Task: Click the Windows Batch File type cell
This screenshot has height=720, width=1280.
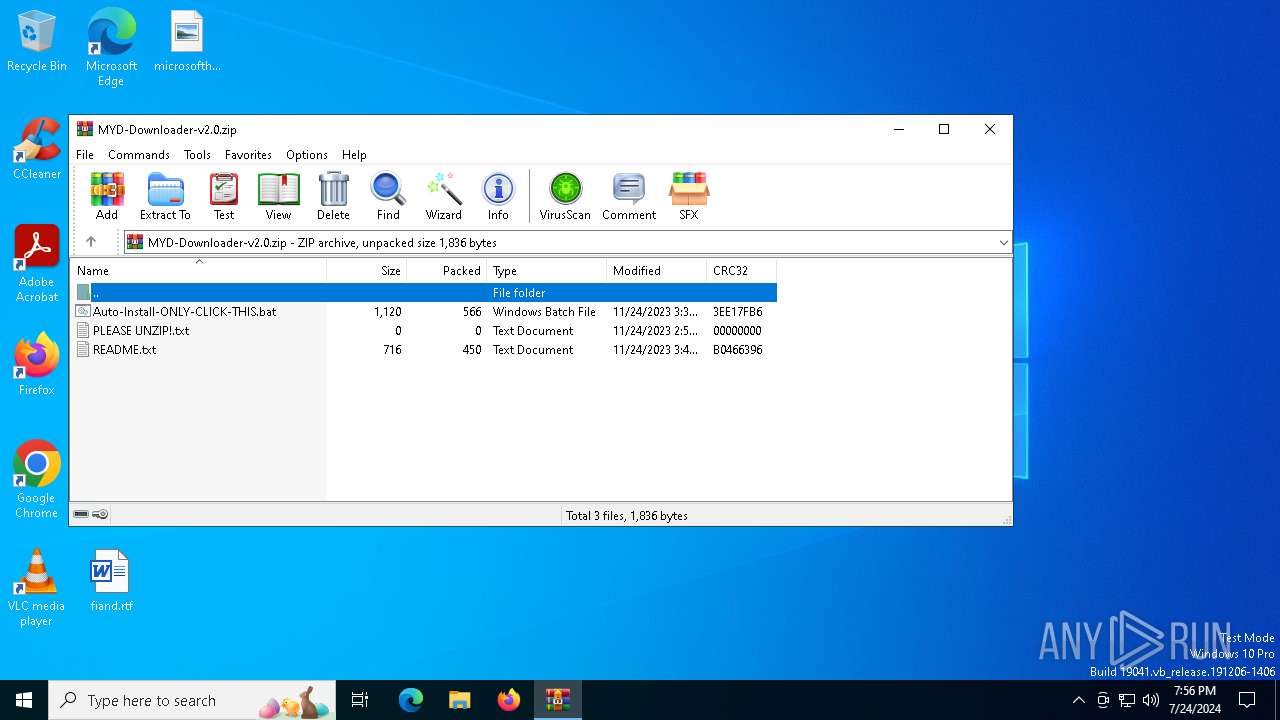Action: click(x=544, y=311)
